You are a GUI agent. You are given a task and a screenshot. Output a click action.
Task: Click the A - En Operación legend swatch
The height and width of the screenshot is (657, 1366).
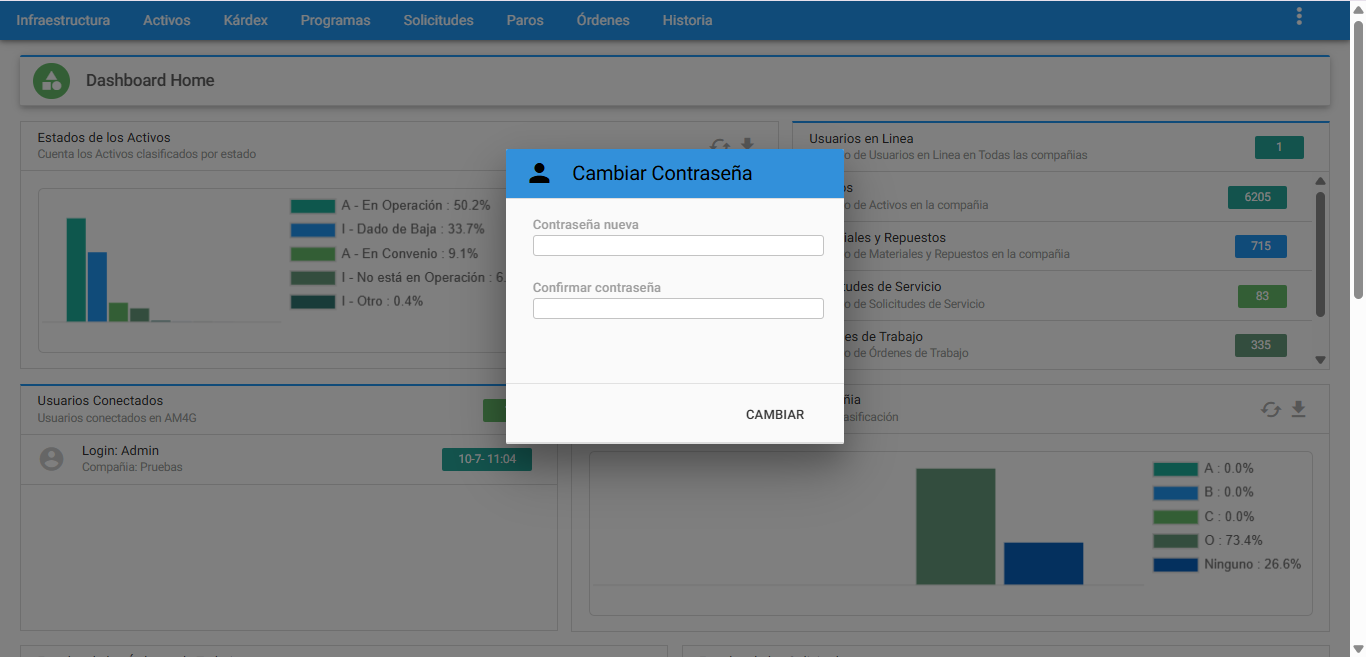click(x=313, y=206)
